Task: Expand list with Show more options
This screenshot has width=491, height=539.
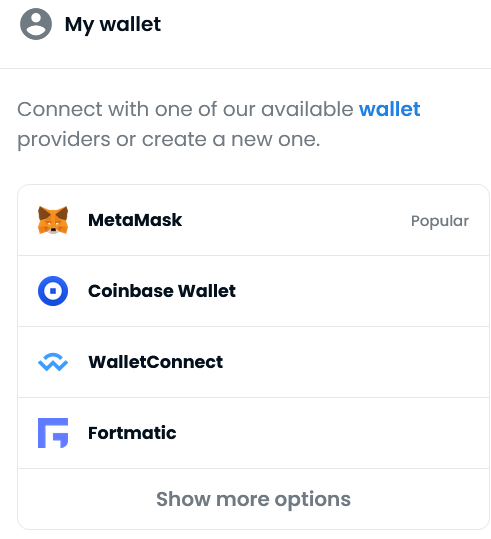Action: click(253, 499)
